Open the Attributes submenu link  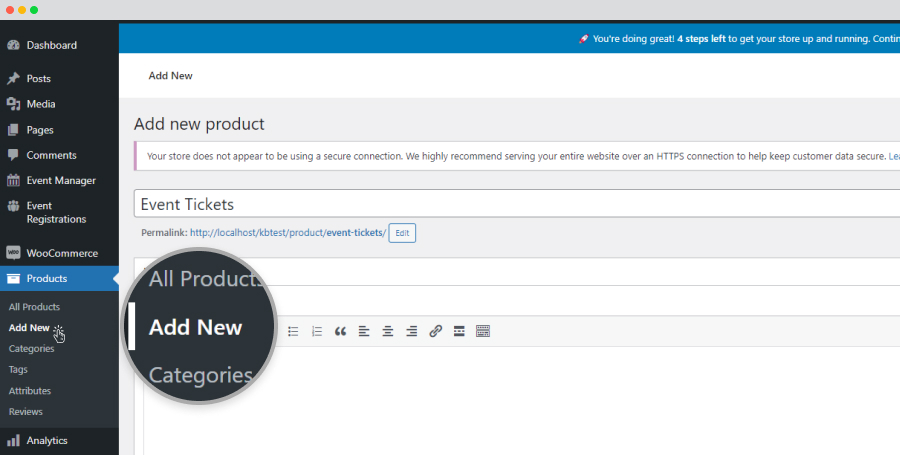30,391
